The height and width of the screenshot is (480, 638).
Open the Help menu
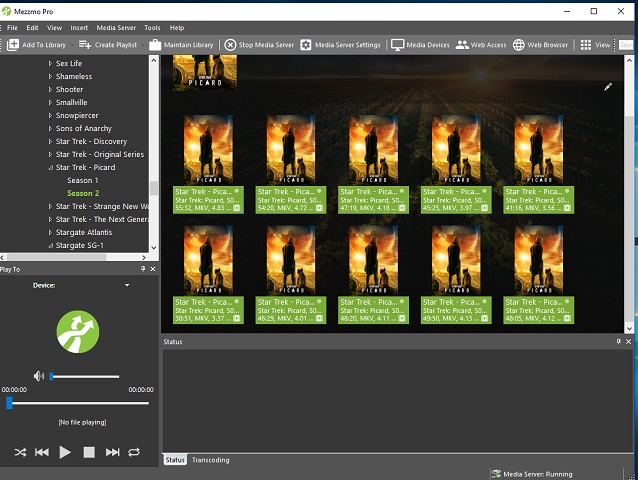coord(177,28)
